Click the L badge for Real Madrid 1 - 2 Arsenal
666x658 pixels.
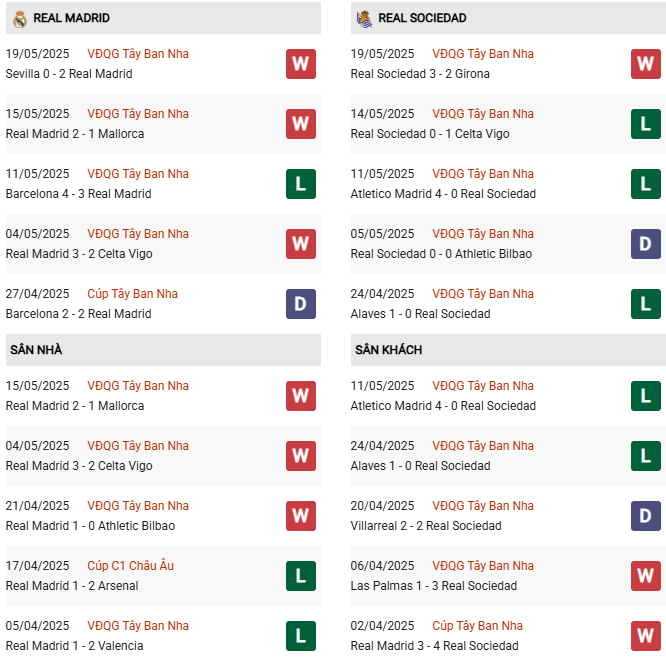[x=300, y=576]
